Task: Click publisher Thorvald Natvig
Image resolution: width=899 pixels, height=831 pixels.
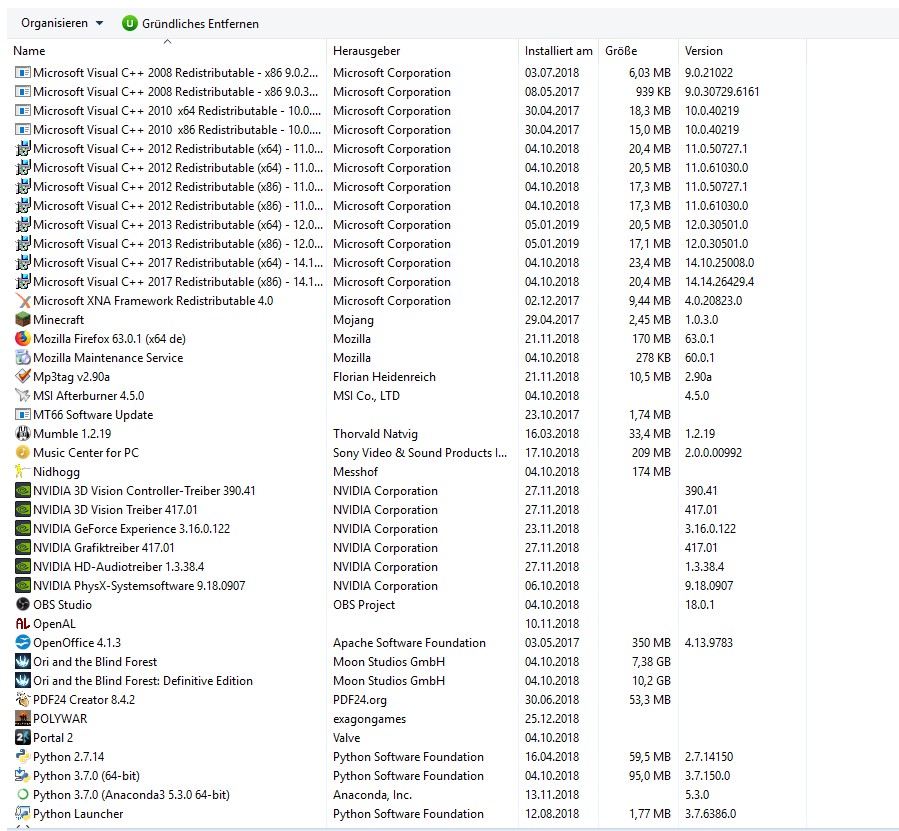Action: pos(376,433)
